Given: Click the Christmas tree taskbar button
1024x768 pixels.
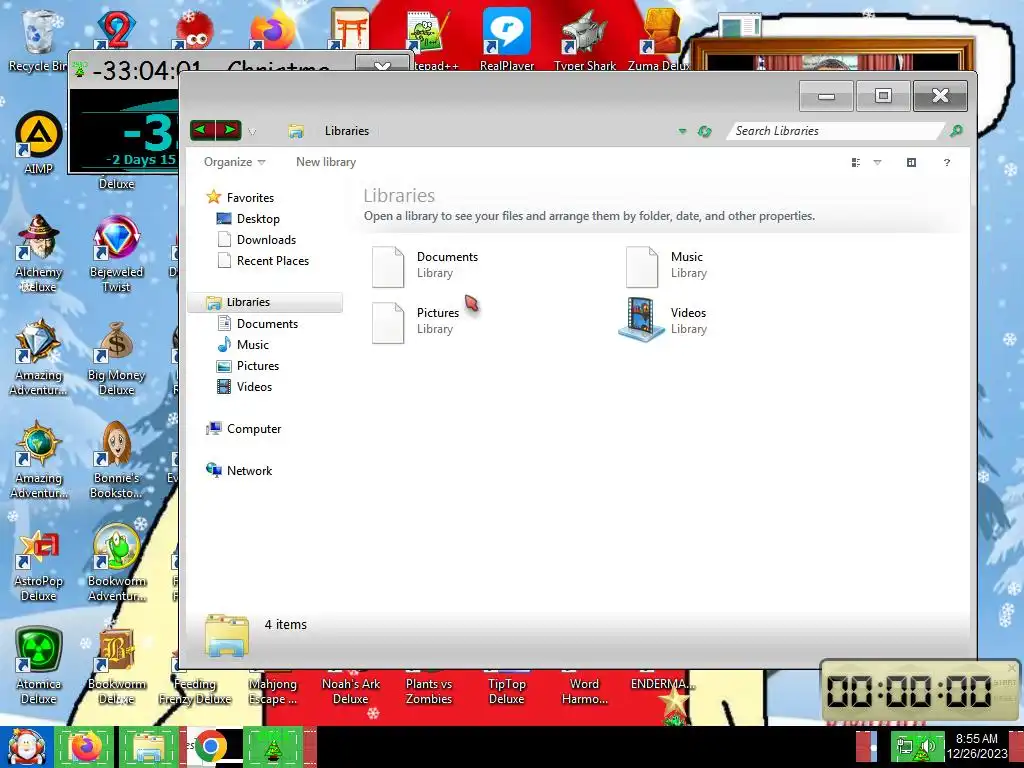Looking at the screenshot, I should click(273, 747).
